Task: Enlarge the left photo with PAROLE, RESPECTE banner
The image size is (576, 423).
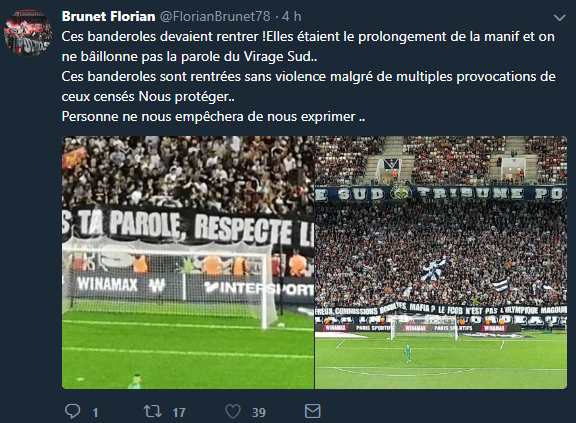Action: click(x=188, y=262)
